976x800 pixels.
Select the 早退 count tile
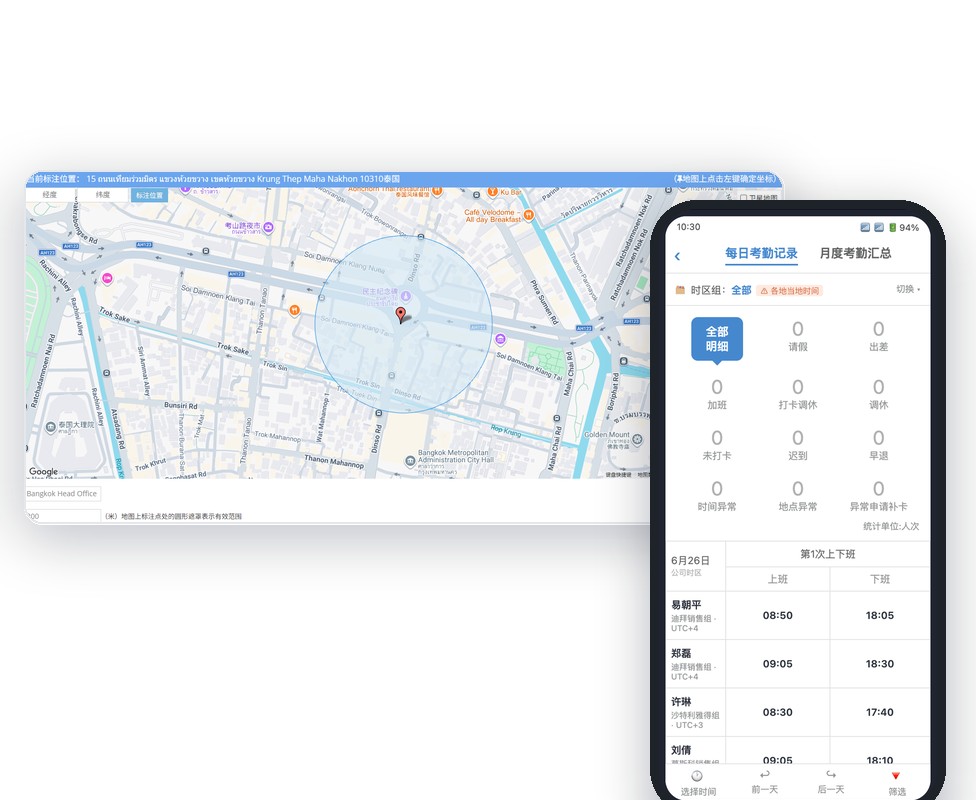[x=878, y=446]
